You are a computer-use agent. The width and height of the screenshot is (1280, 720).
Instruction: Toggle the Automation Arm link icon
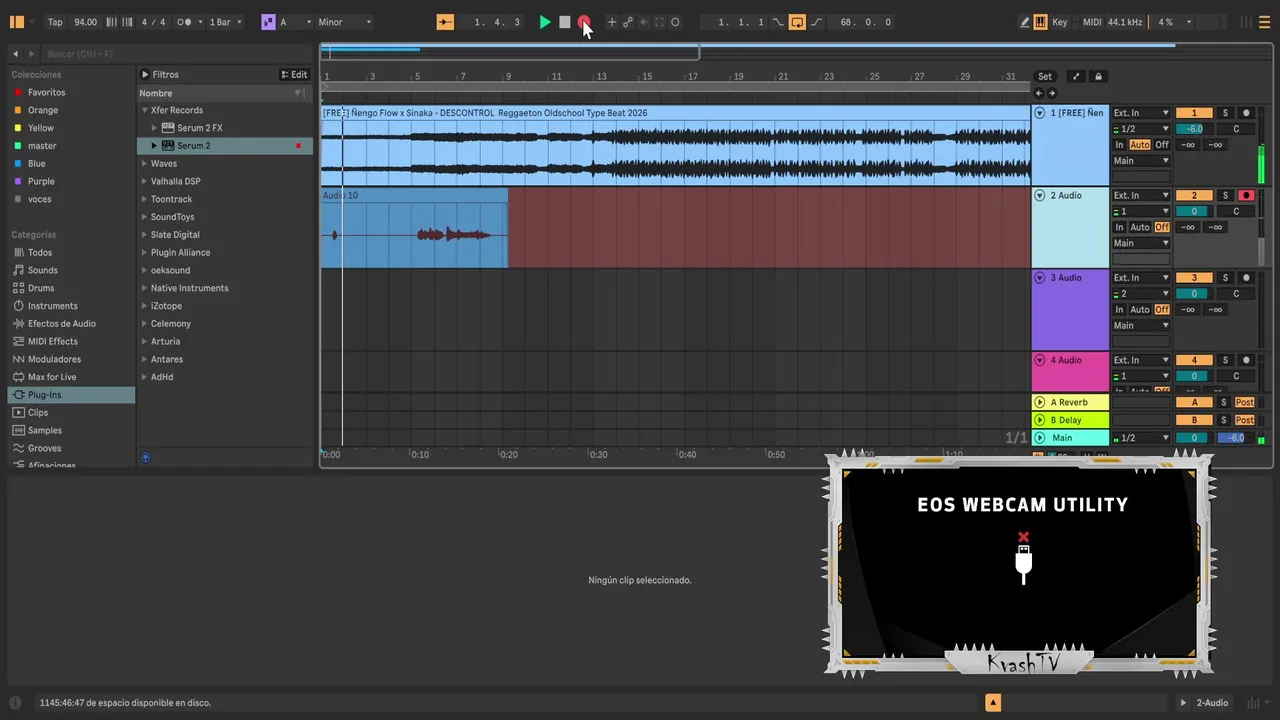628,22
